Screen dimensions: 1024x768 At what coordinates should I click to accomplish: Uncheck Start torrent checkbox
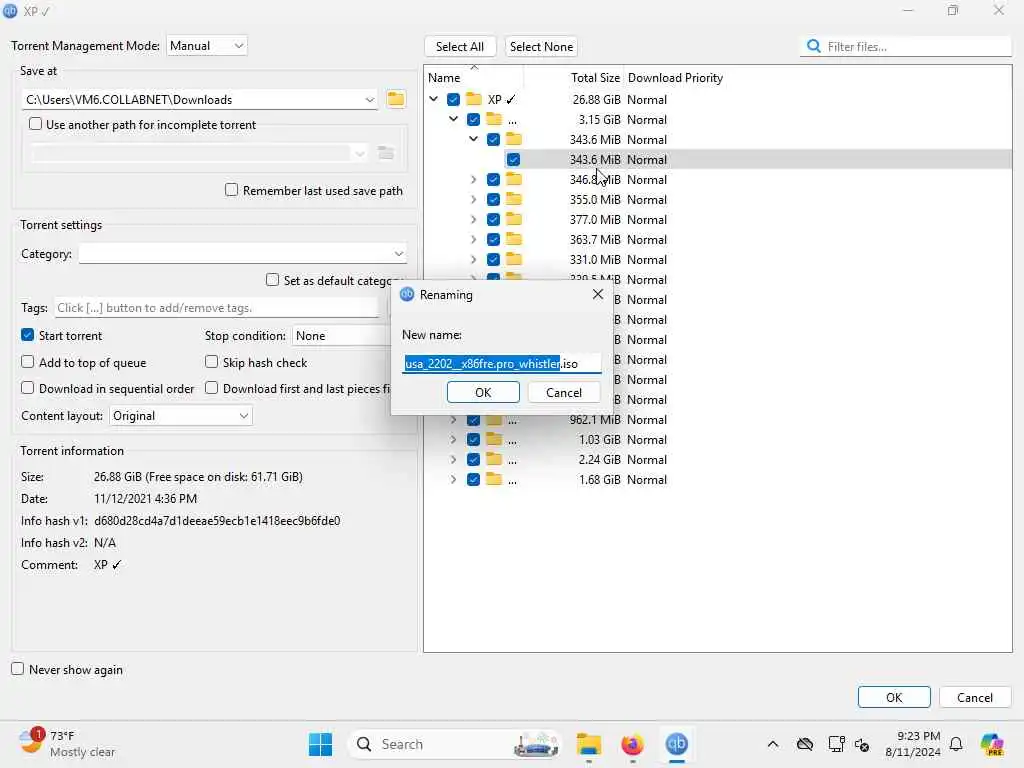[27, 335]
